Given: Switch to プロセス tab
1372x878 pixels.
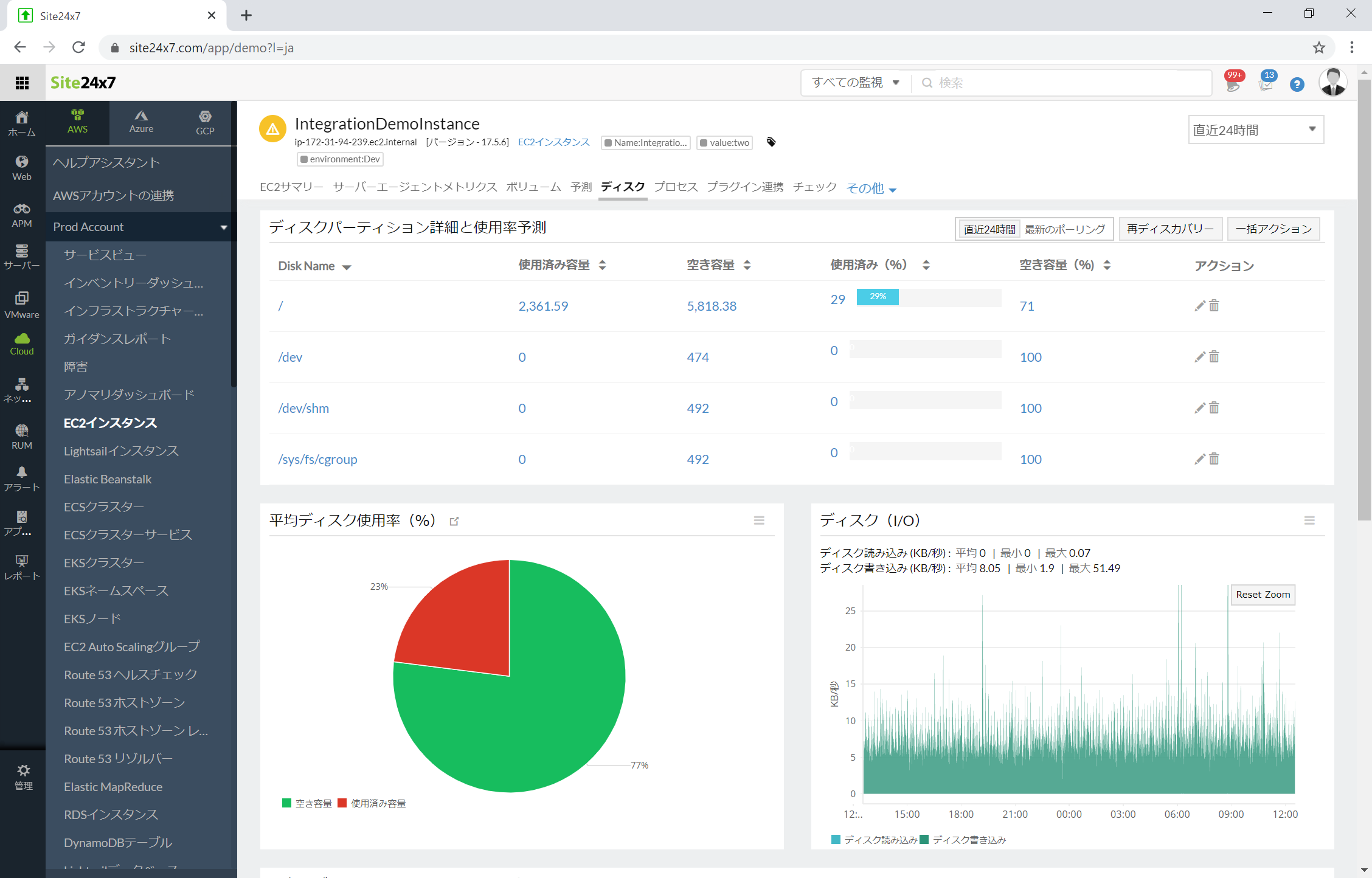Looking at the screenshot, I should point(676,187).
